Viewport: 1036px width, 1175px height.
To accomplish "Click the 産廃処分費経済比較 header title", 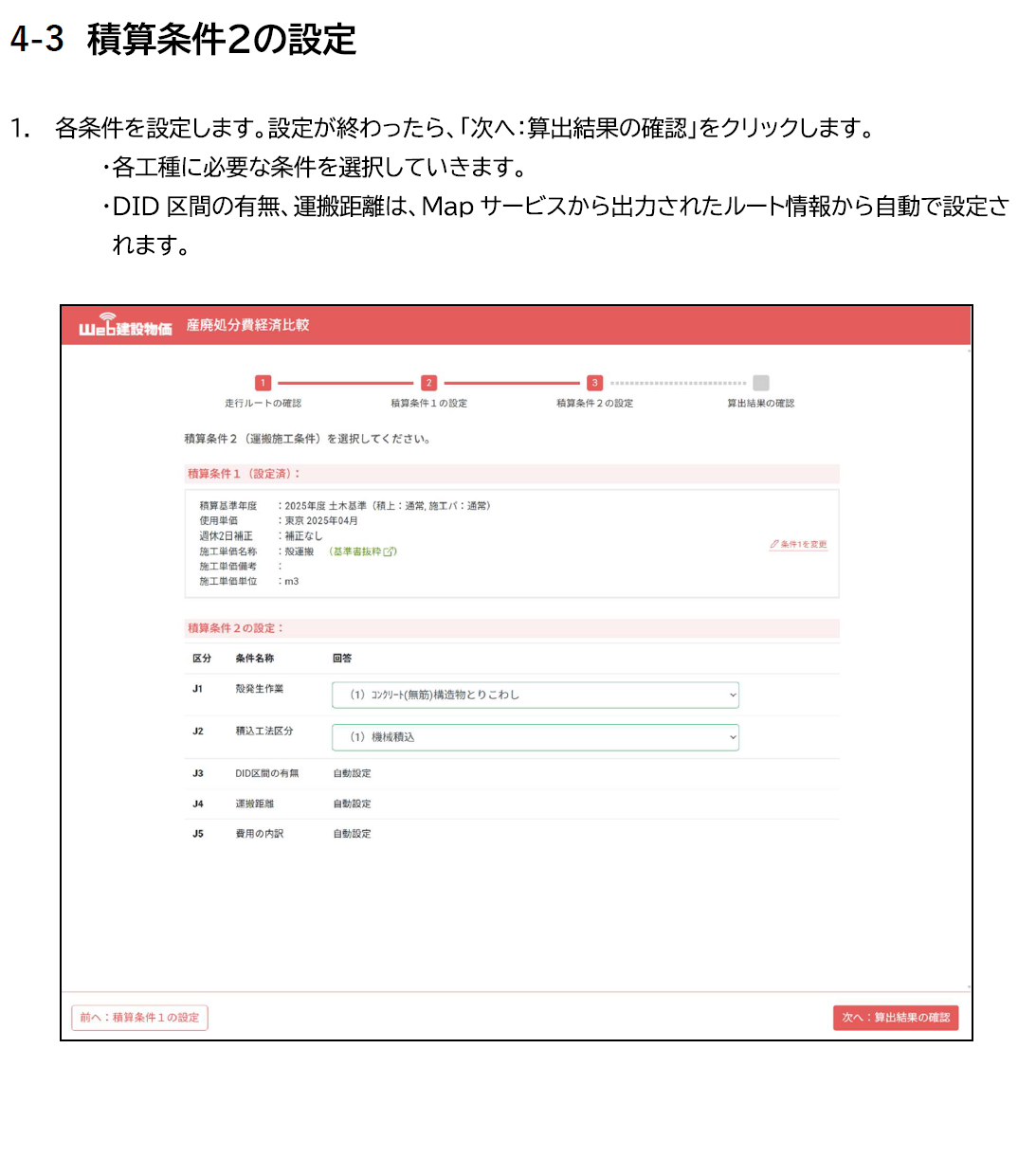I will pyautogui.click(x=247, y=325).
